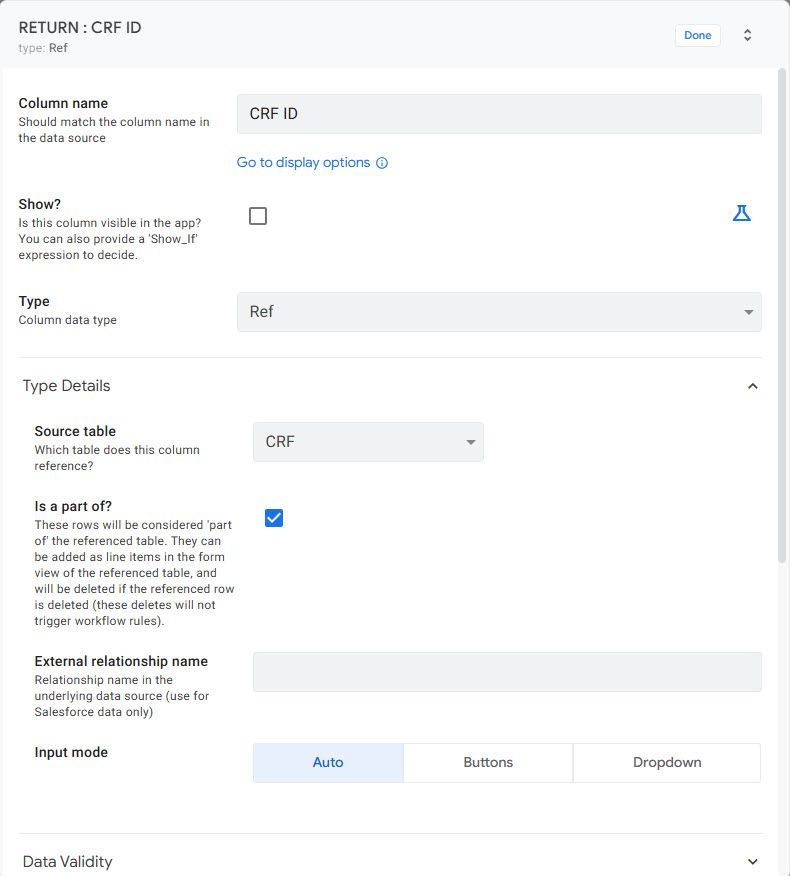Open the Type dropdown showing Ref
Viewport: 790px width, 876px height.
[499, 312]
